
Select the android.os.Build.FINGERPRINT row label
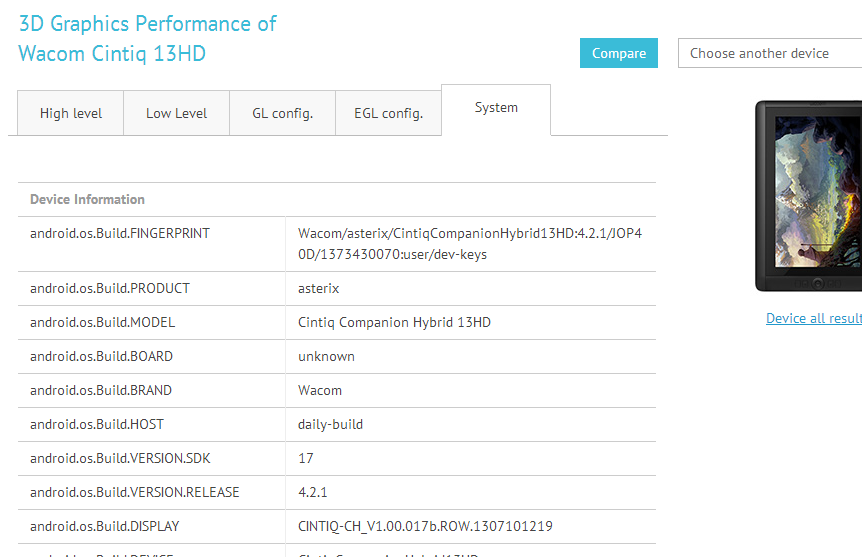[120, 233]
